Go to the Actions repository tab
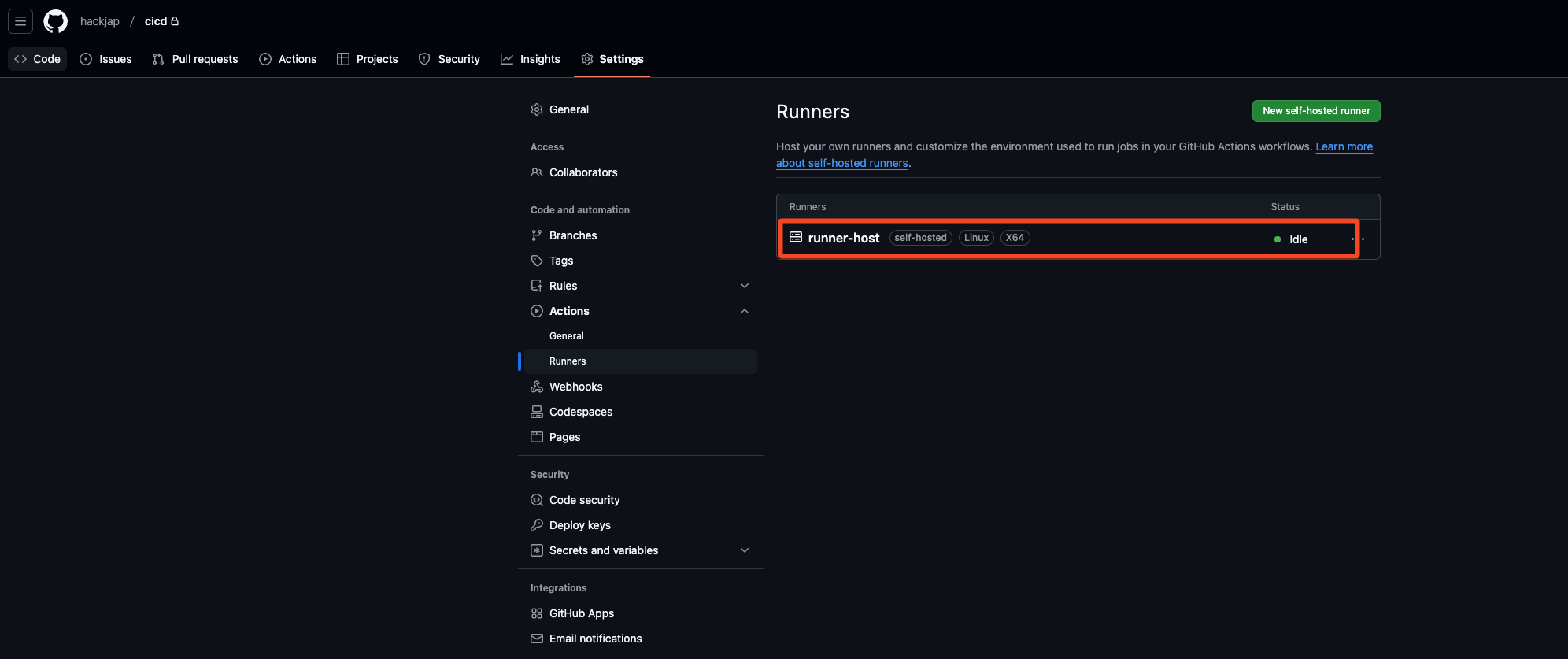Viewport: 1568px width, 659px height. click(x=288, y=59)
